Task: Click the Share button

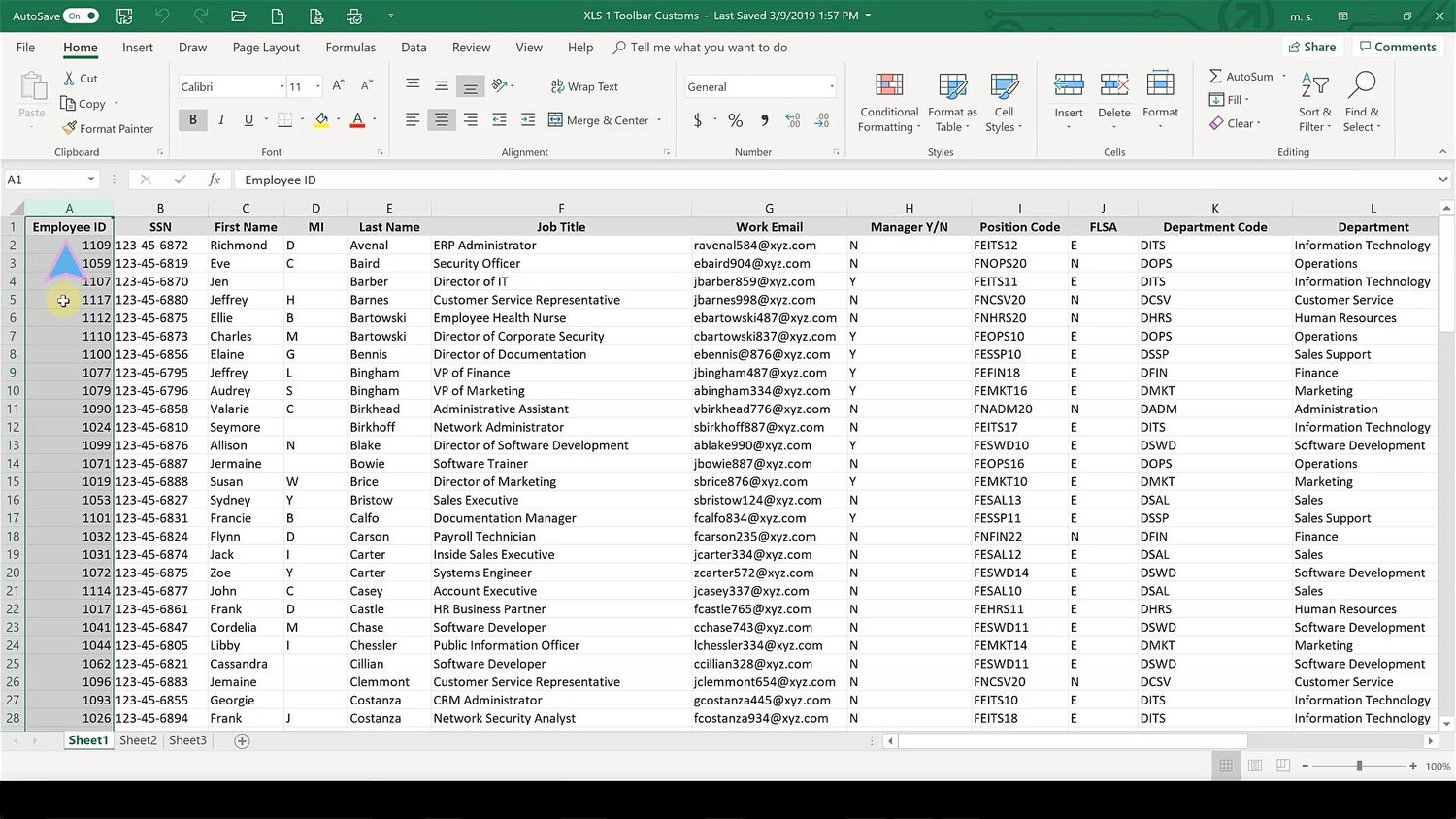Action: [x=1312, y=46]
